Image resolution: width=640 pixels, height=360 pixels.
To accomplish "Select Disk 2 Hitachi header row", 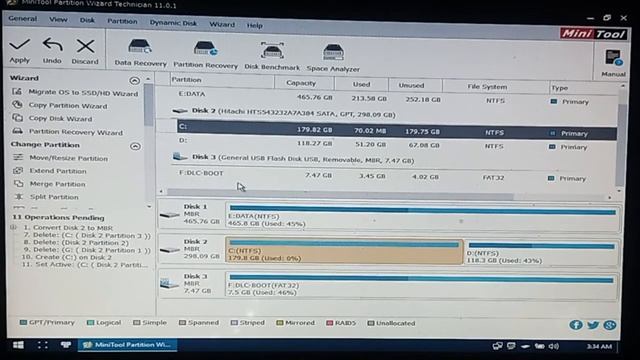I will click(x=283, y=113).
